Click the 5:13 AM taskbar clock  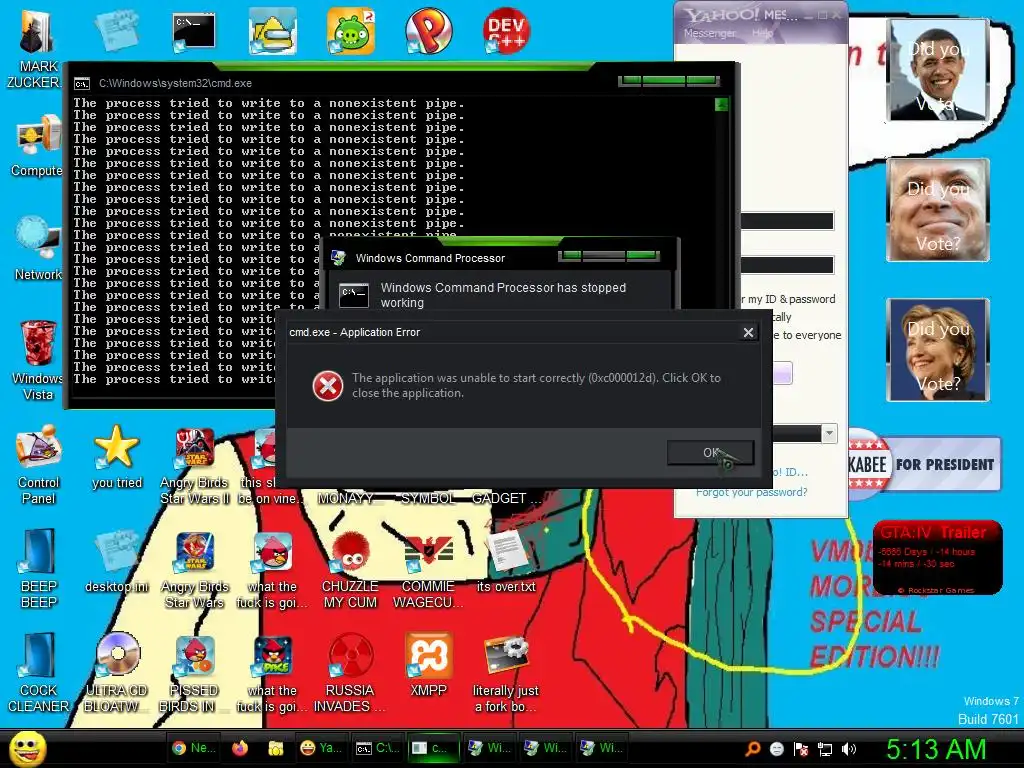[935, 749]
